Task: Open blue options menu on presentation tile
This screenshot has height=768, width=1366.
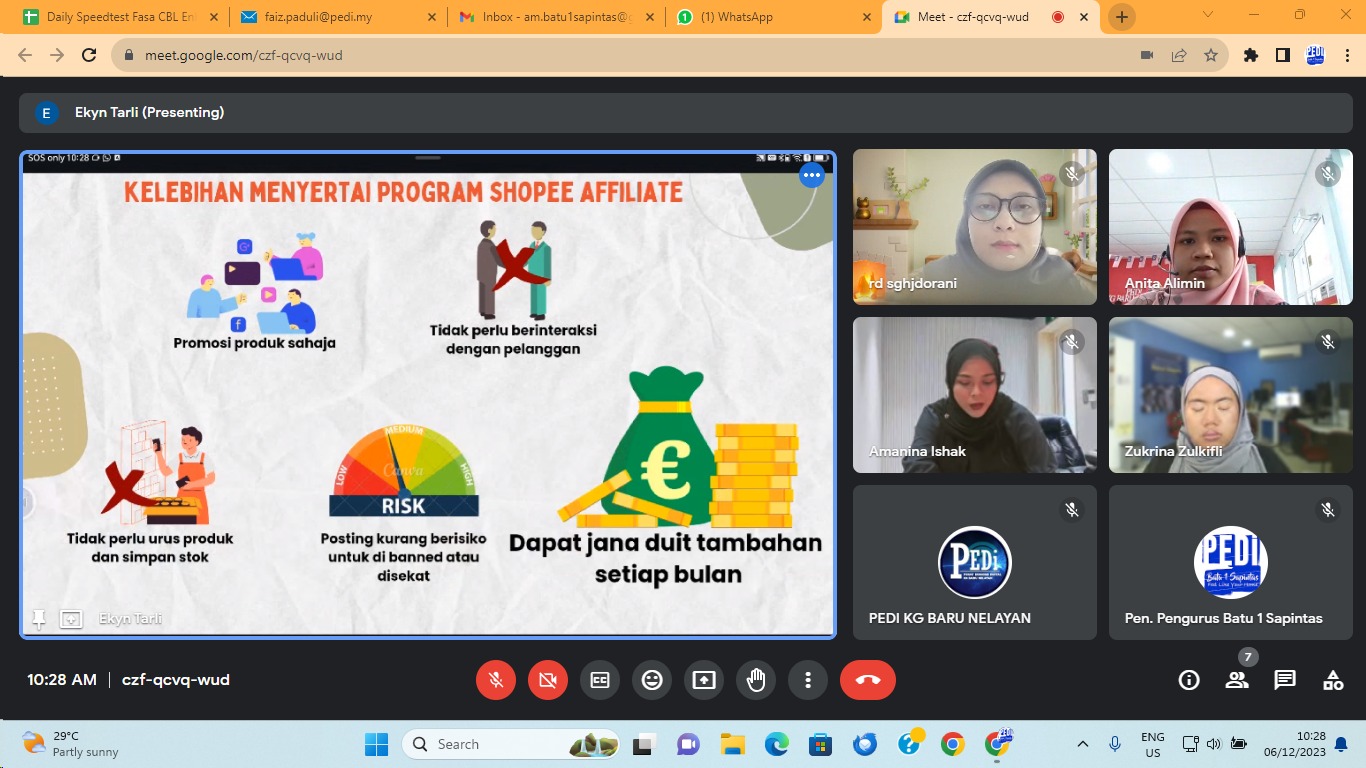Action: pos(811,176)
